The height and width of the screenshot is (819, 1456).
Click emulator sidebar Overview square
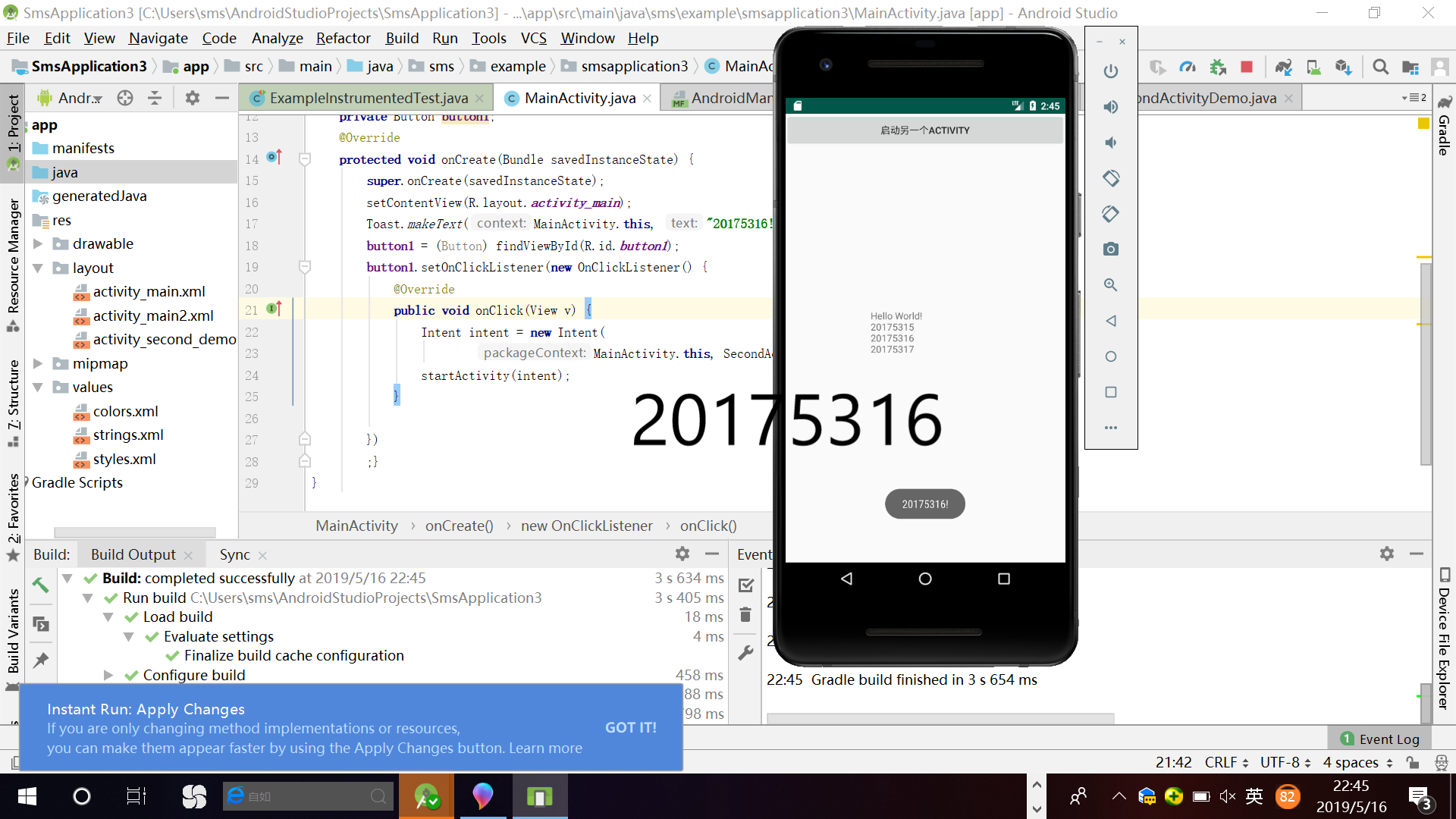1110,392
